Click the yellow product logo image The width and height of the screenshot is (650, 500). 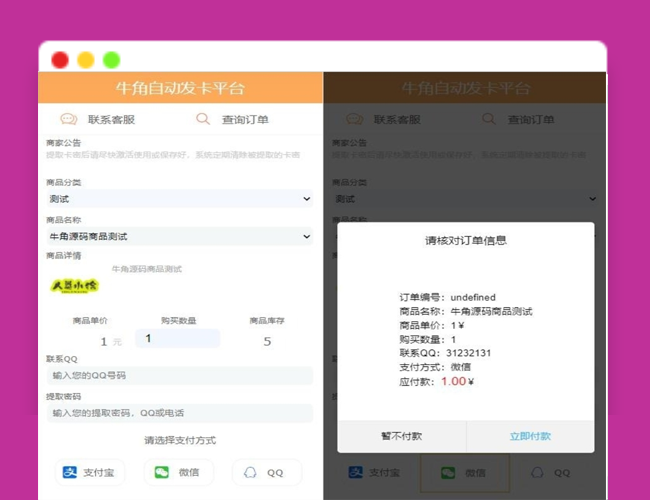coord(75,286)
